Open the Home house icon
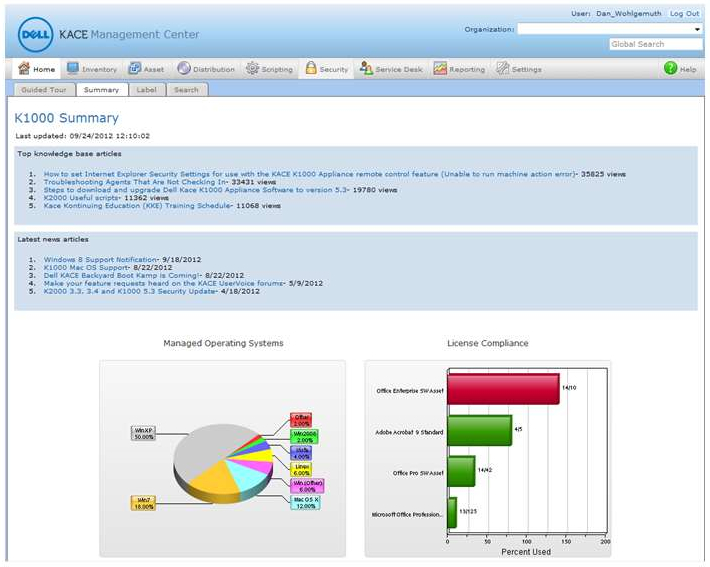This screenshot has height=567, width=710. 24,68
